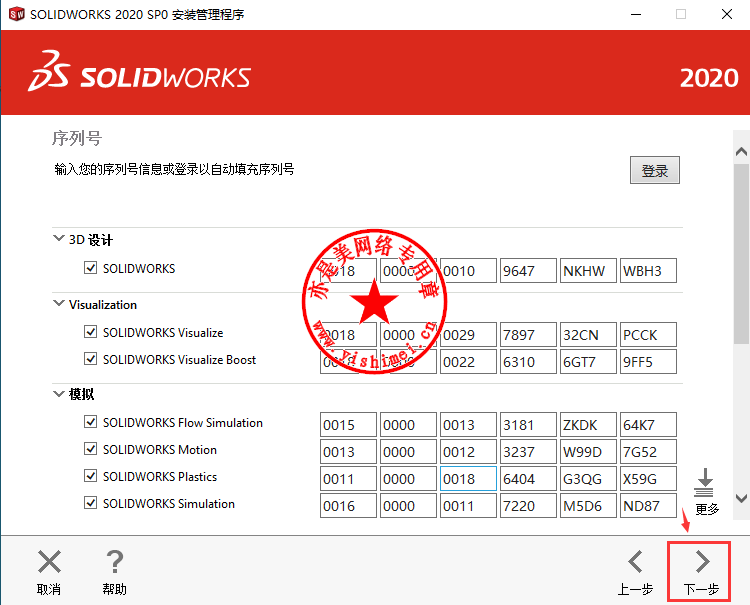Image resolution: width=750 pixels, height=605 pixels.
Task: Click Flow Simulation field ZKDK
Action: click(x=588, y=425)
